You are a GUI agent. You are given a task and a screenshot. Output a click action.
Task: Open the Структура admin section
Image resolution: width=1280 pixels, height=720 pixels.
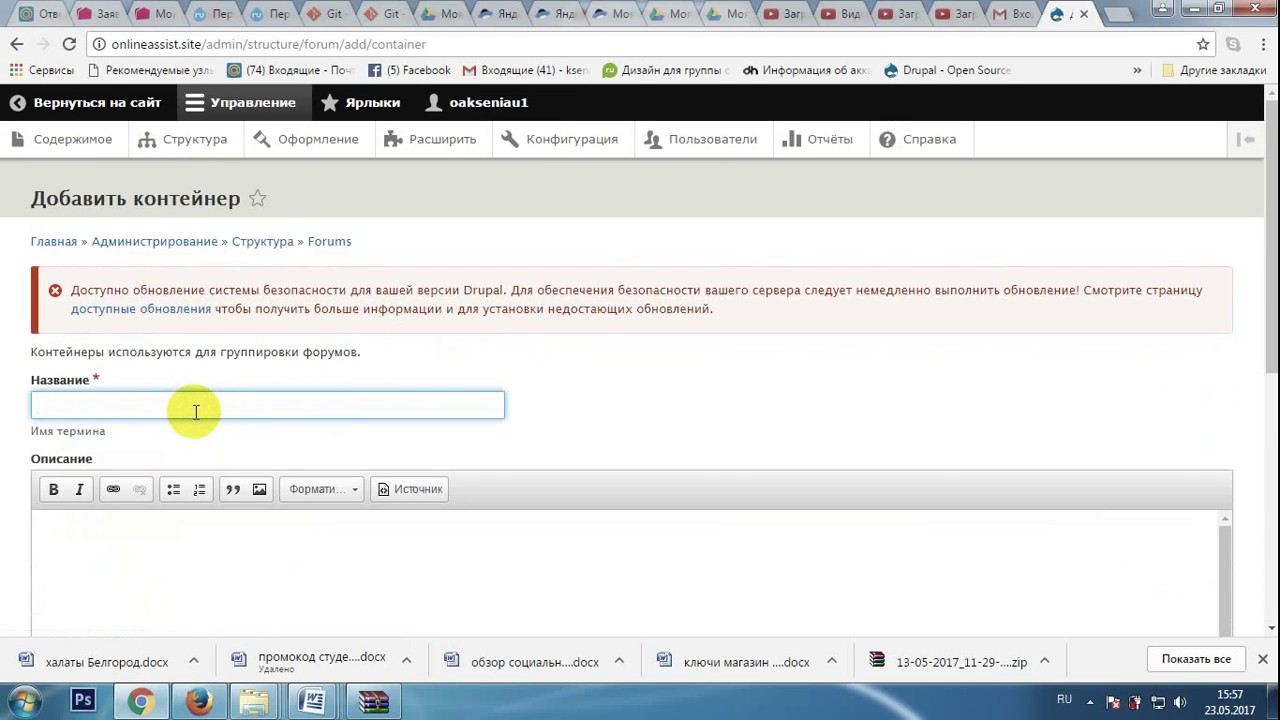click(183, 139)
